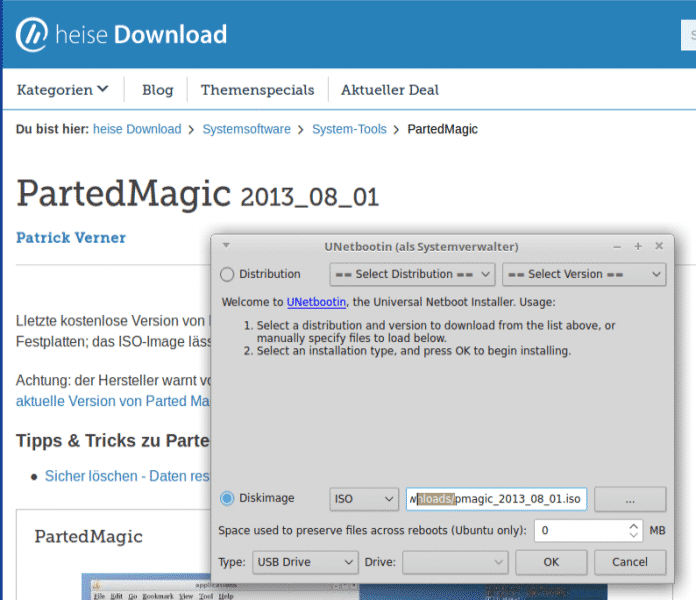Click the ISO file path field

pos(496,498)
